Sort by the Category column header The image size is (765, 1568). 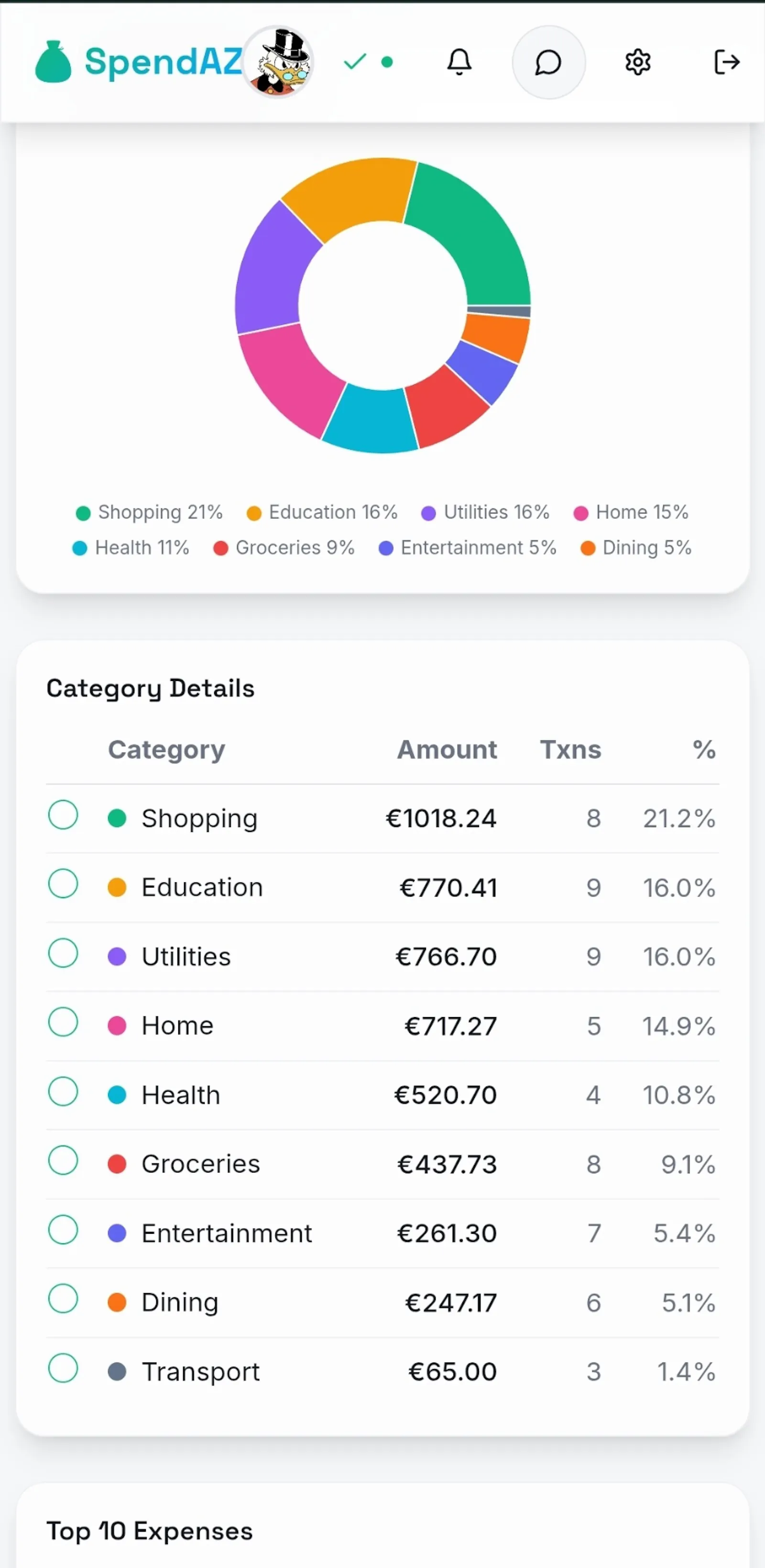tap(166, 750)
